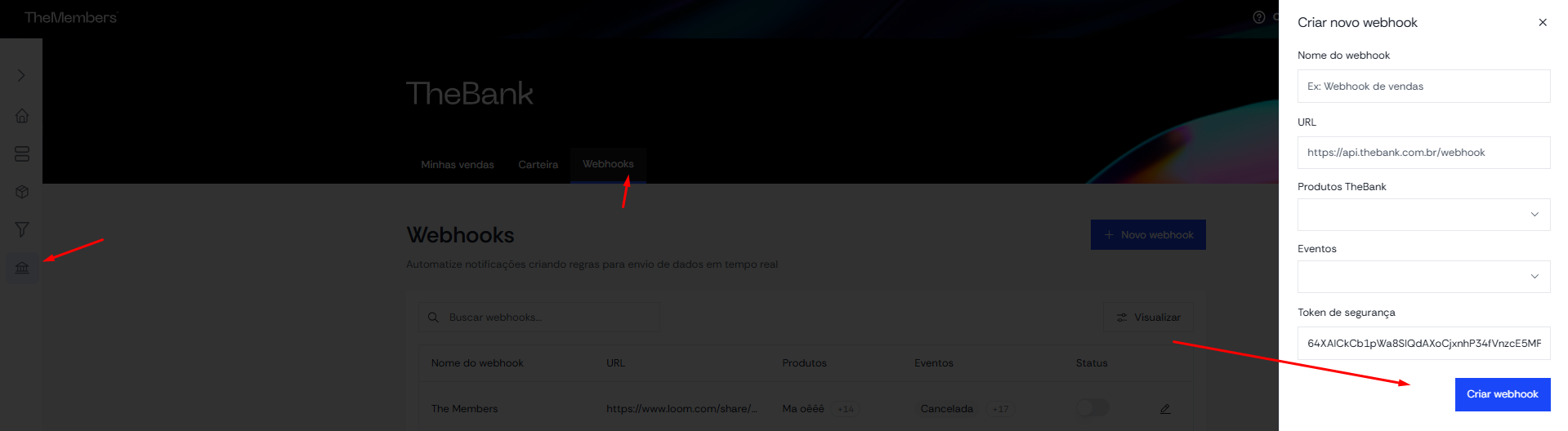Click the Nome do webhook column header
The width and height of the screenshot is (1568, 431).
click(x=477, y=363)
